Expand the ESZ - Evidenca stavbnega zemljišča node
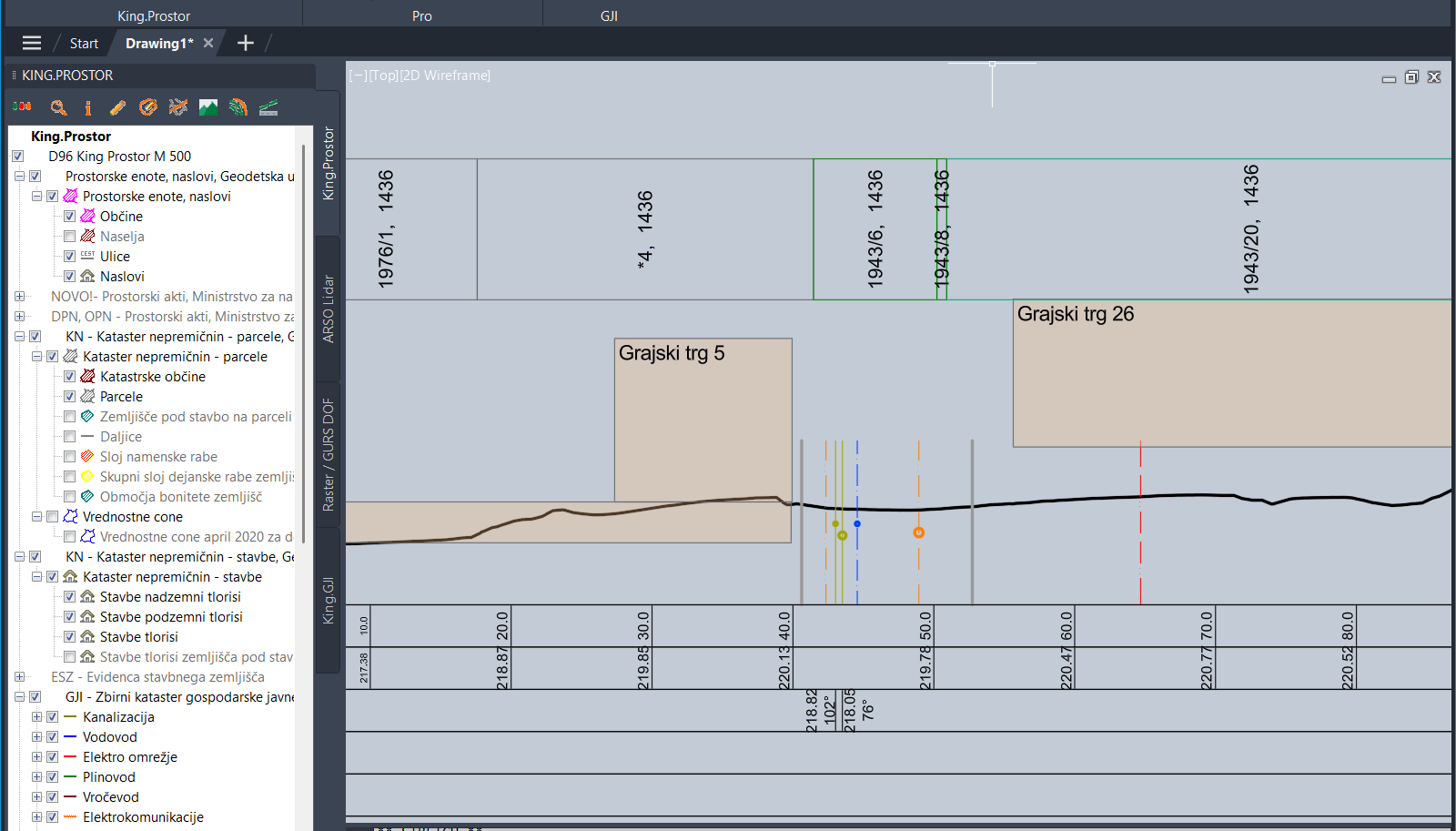 (20, 677)
